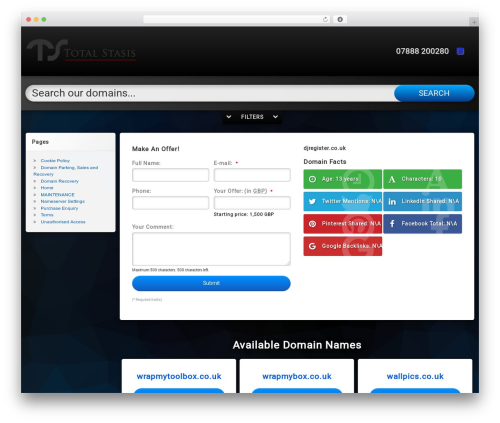Expand filters with right chevron

coord(275,117)
